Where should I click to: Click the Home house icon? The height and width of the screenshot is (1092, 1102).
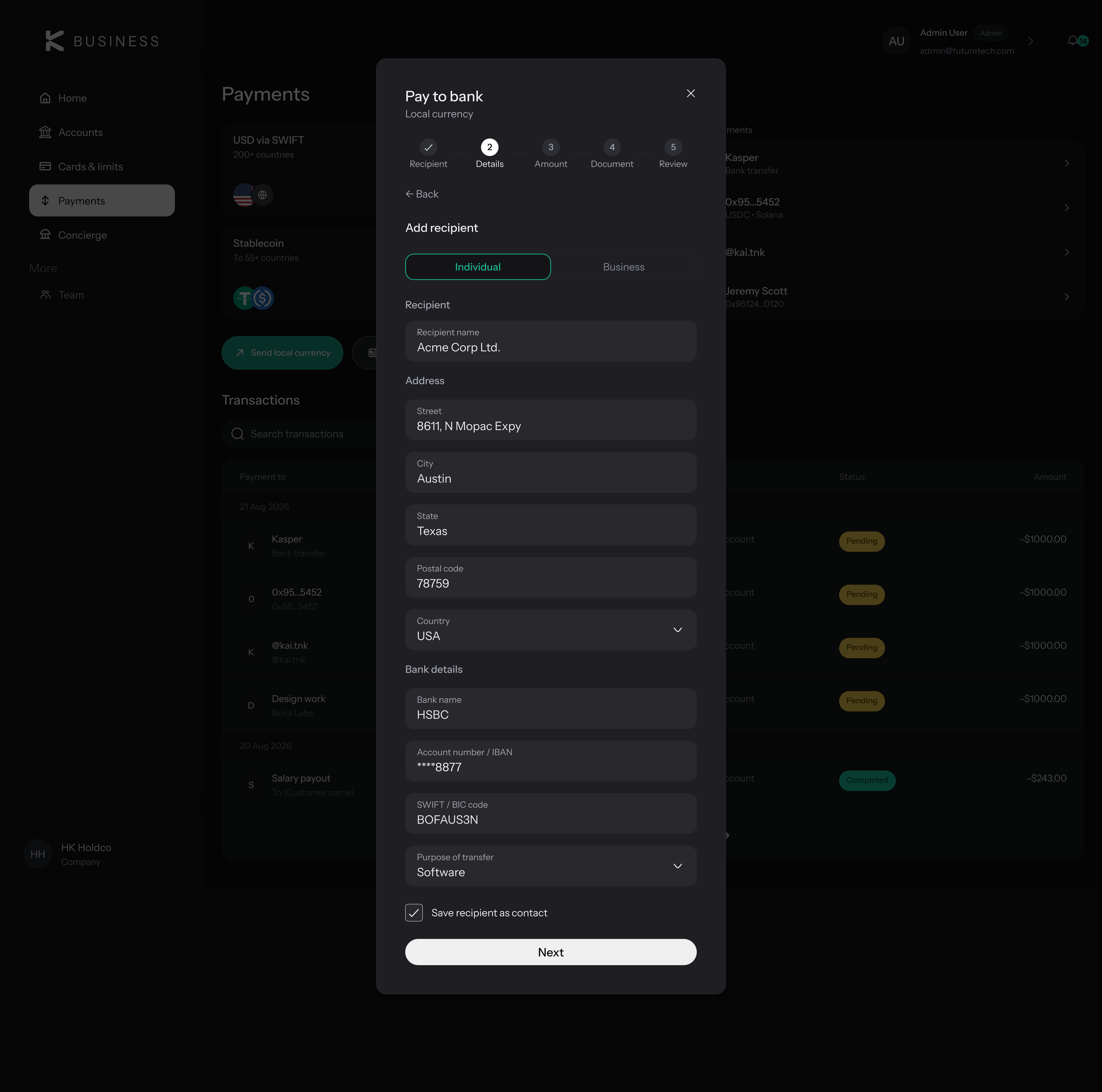(x=45, y=98)
